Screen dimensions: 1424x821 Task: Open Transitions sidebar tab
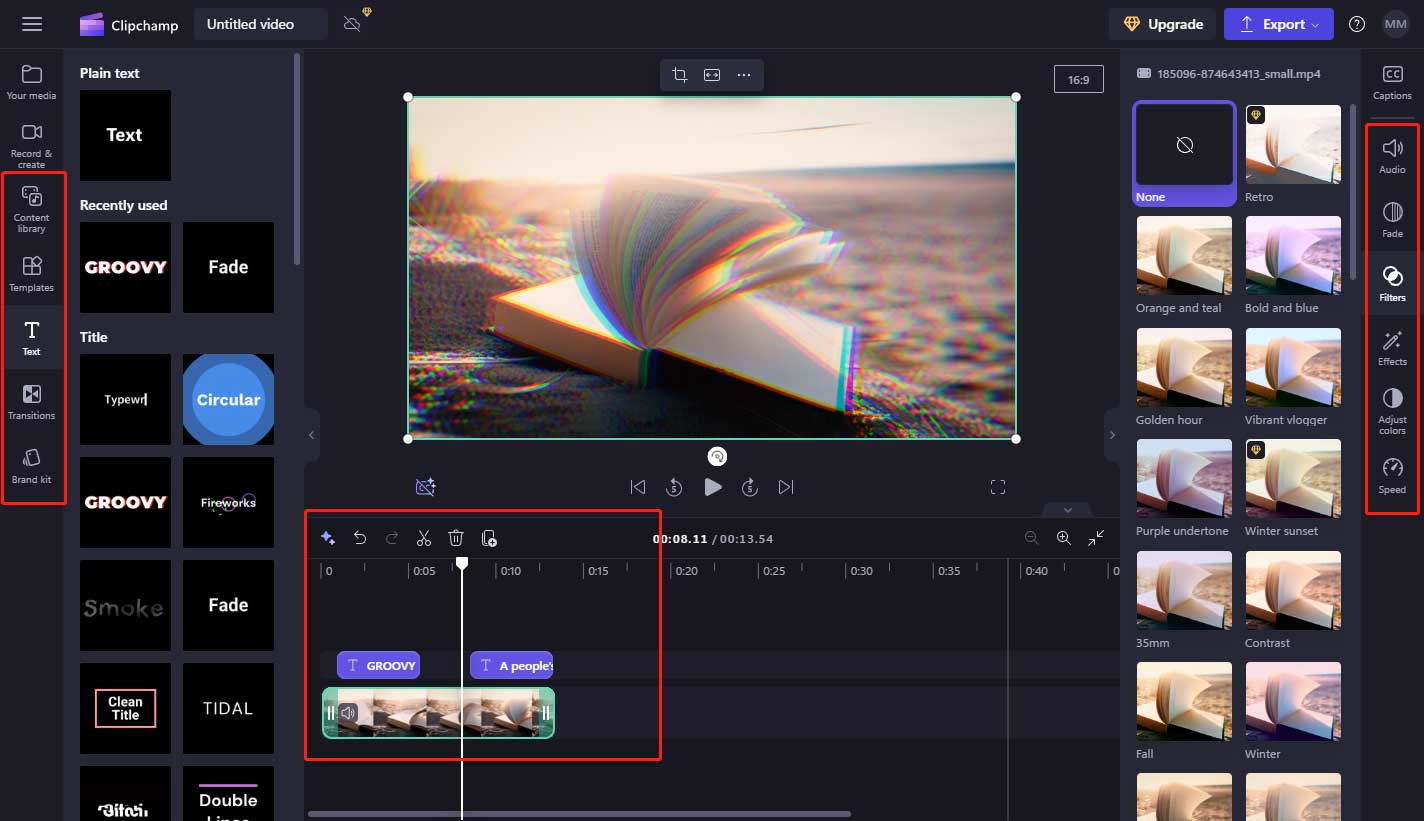coord(31,402)
